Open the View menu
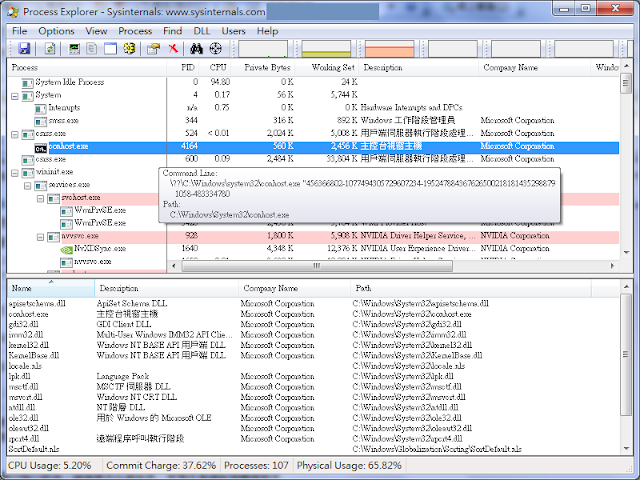 96,31
